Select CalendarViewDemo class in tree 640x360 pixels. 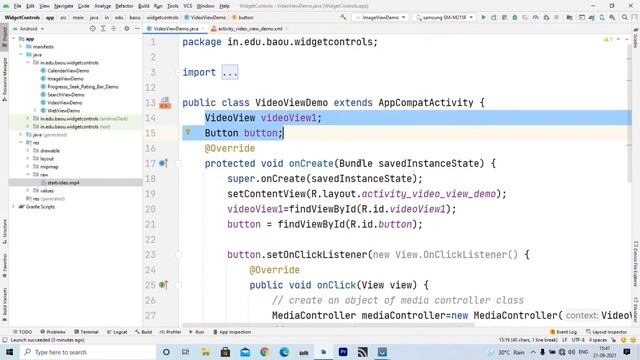[x=68, y=71]
